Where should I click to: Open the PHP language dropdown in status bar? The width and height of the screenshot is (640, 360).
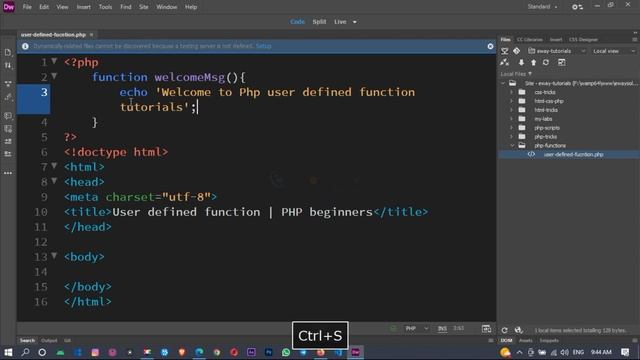[416, 329]
